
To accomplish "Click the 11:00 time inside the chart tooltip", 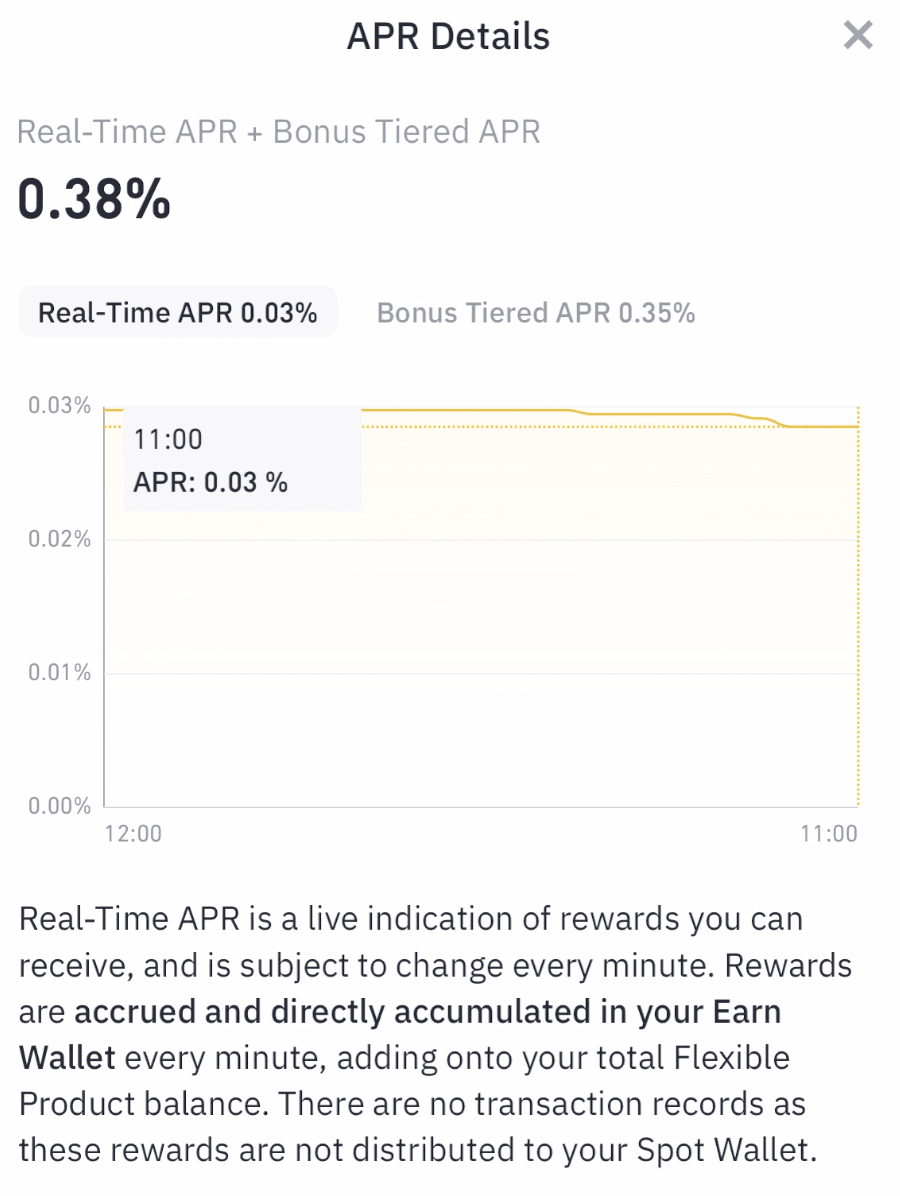I will click(168, 439).
